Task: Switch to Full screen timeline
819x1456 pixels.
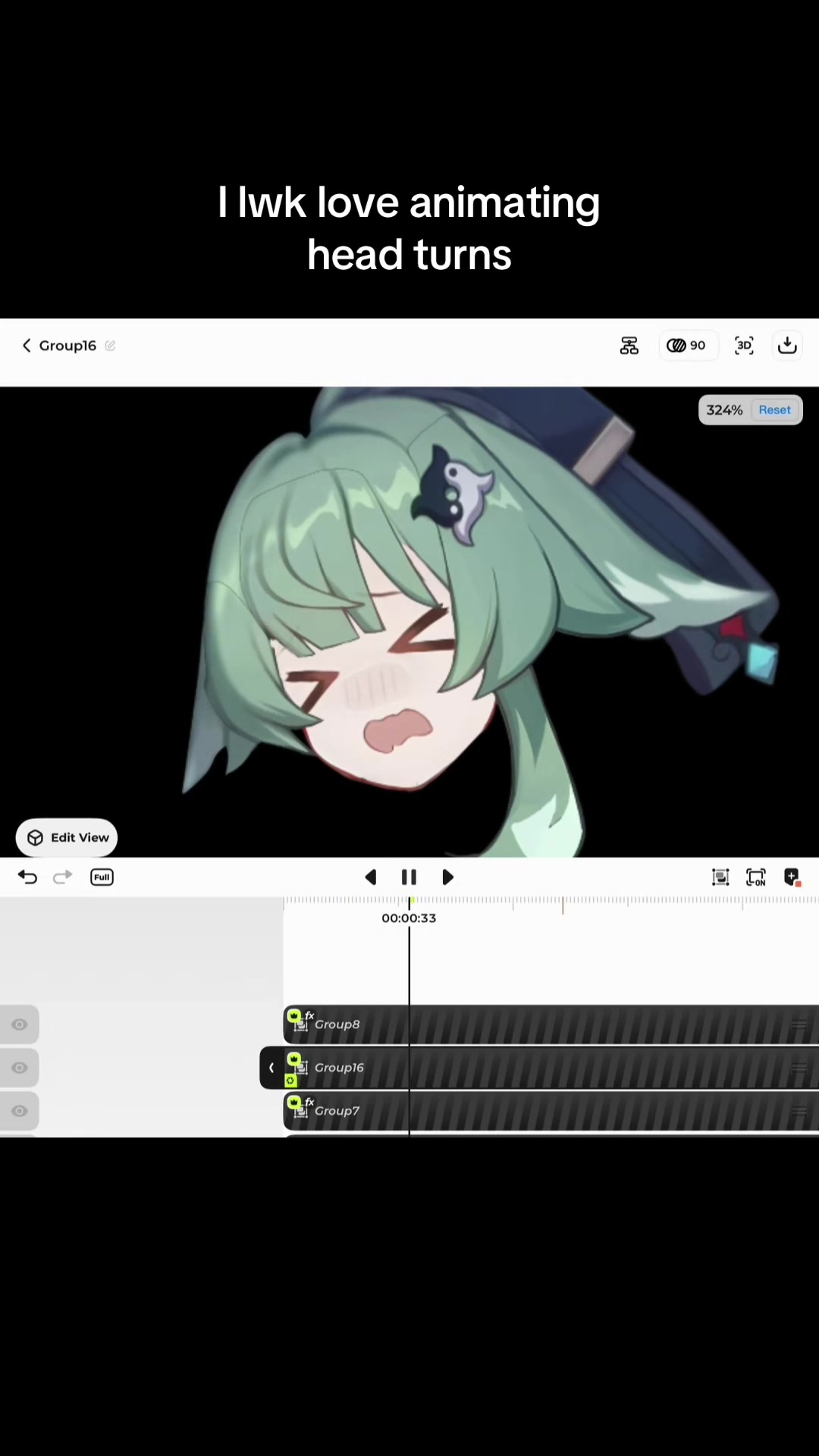Action: (102, 877)
